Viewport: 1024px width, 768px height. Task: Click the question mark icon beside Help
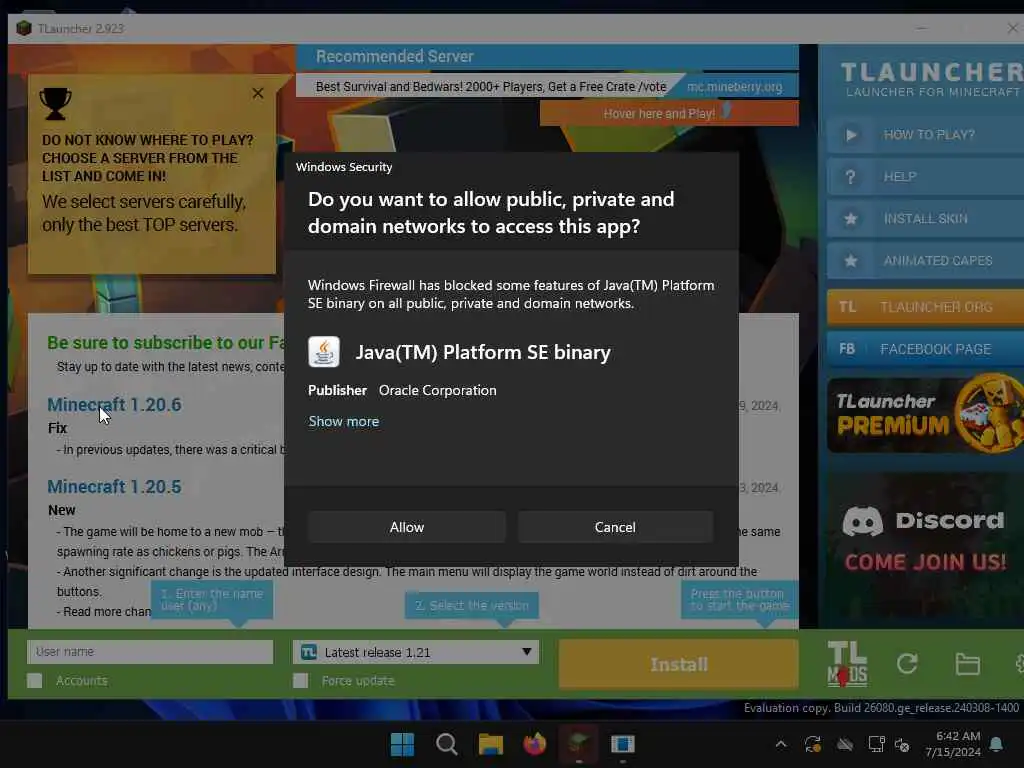(850, 177)
